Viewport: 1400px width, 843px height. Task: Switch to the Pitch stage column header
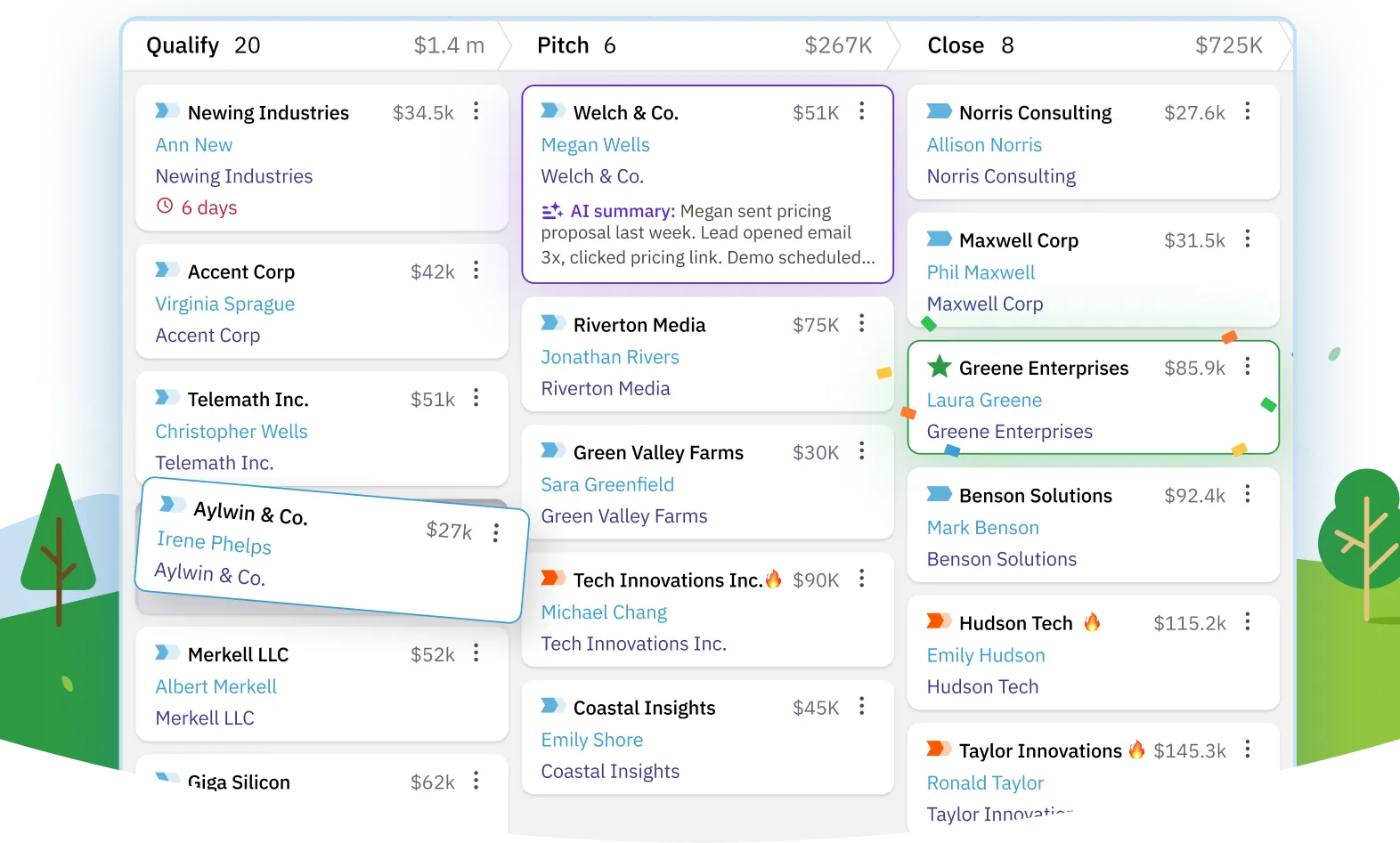point(563,45)
